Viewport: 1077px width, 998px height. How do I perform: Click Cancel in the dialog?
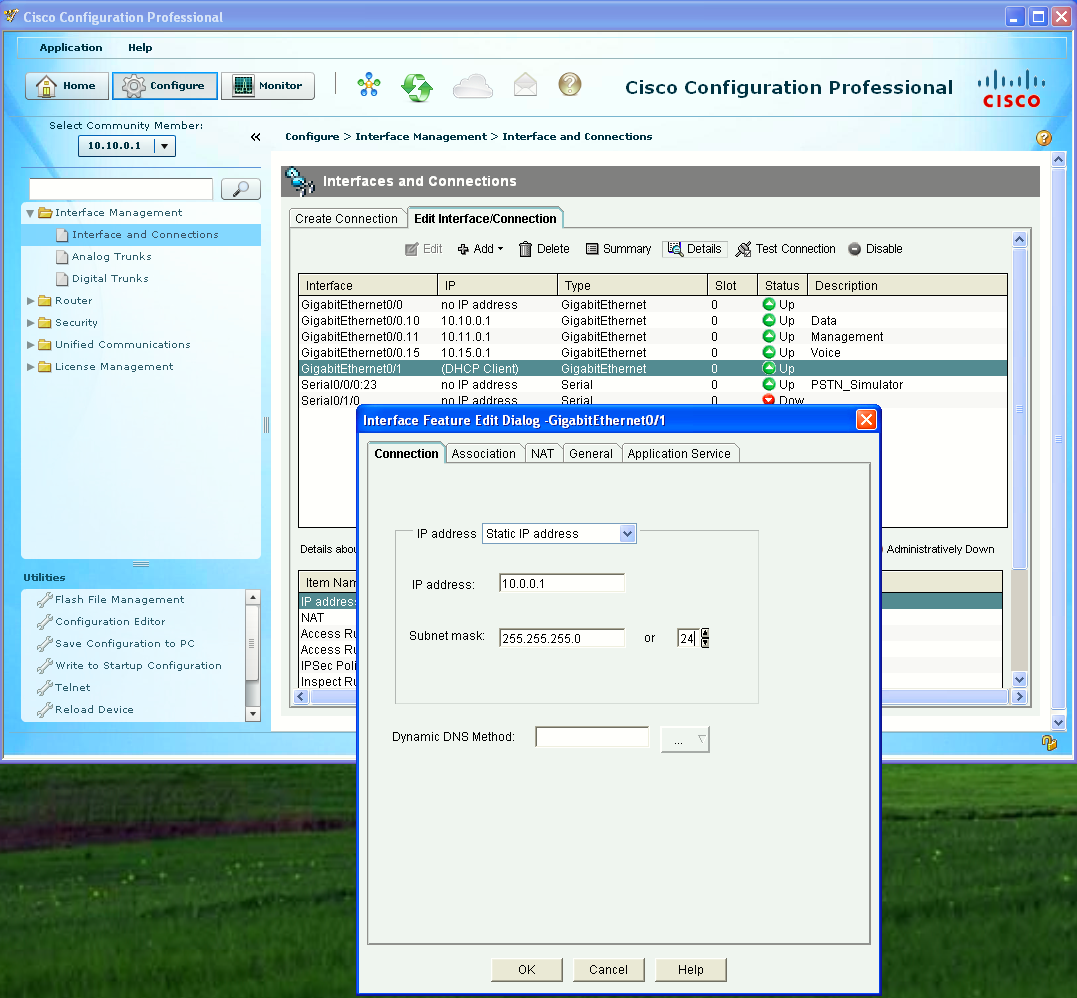[x=609, y=970]
